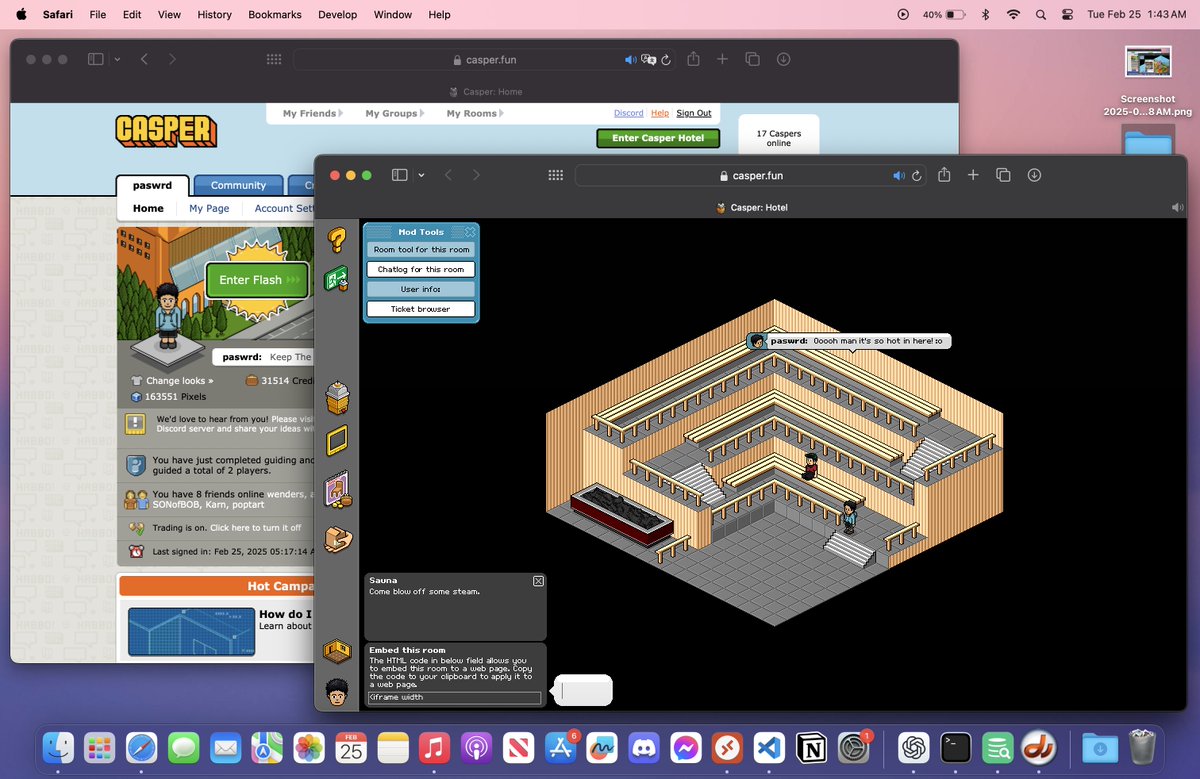Show tab overview in Hotel window
Image resolution: width=1200 pixels, height=779 pixels.
1003,175
